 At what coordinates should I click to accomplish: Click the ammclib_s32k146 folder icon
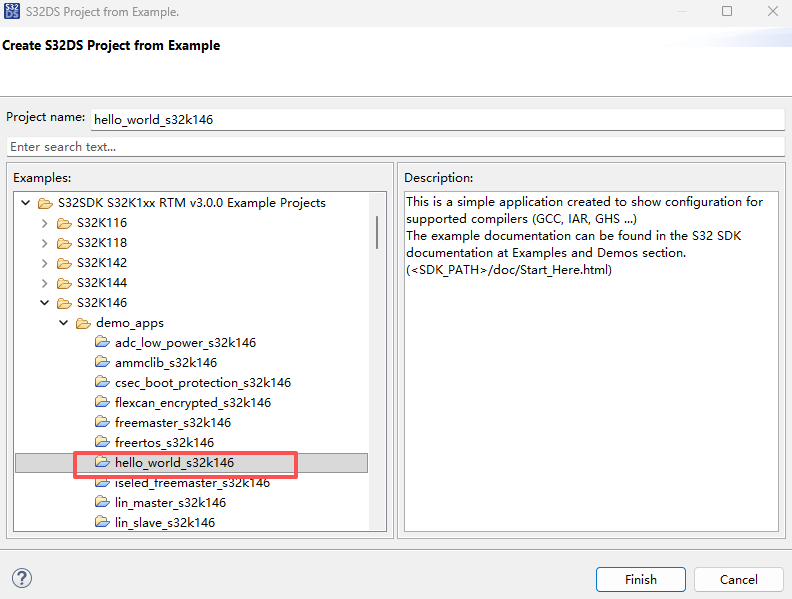(103, 362)
